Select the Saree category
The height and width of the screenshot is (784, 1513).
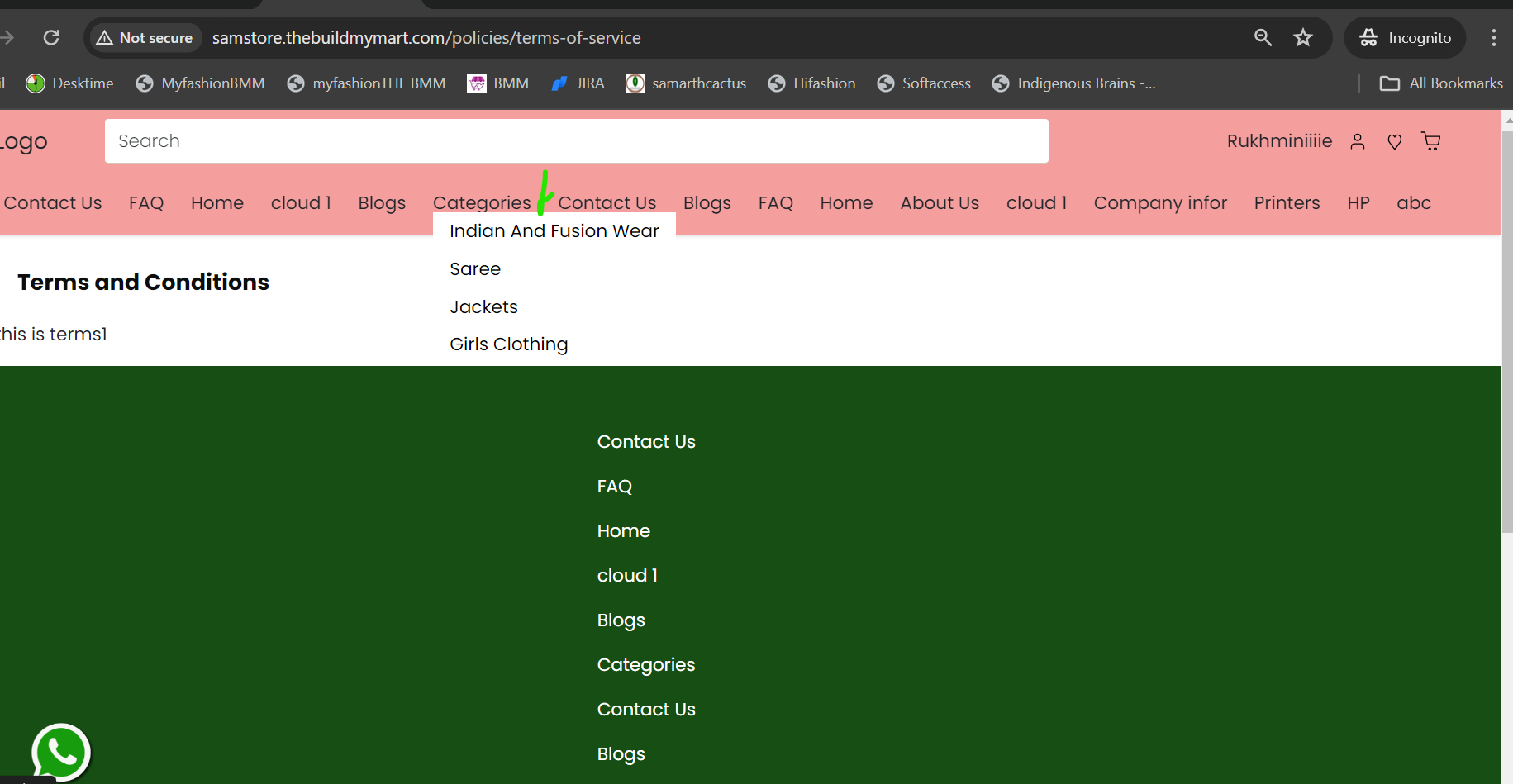475,269
